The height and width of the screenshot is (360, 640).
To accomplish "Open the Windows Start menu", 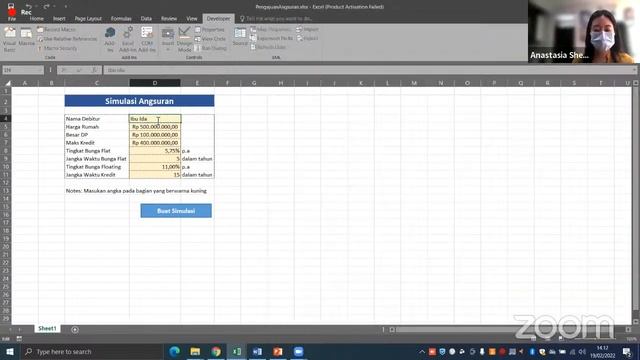I will click(10, 351).
